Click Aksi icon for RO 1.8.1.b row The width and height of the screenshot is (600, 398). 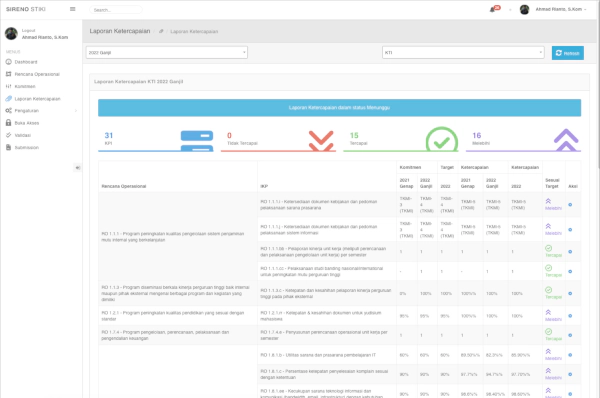[x=570, y=355]
